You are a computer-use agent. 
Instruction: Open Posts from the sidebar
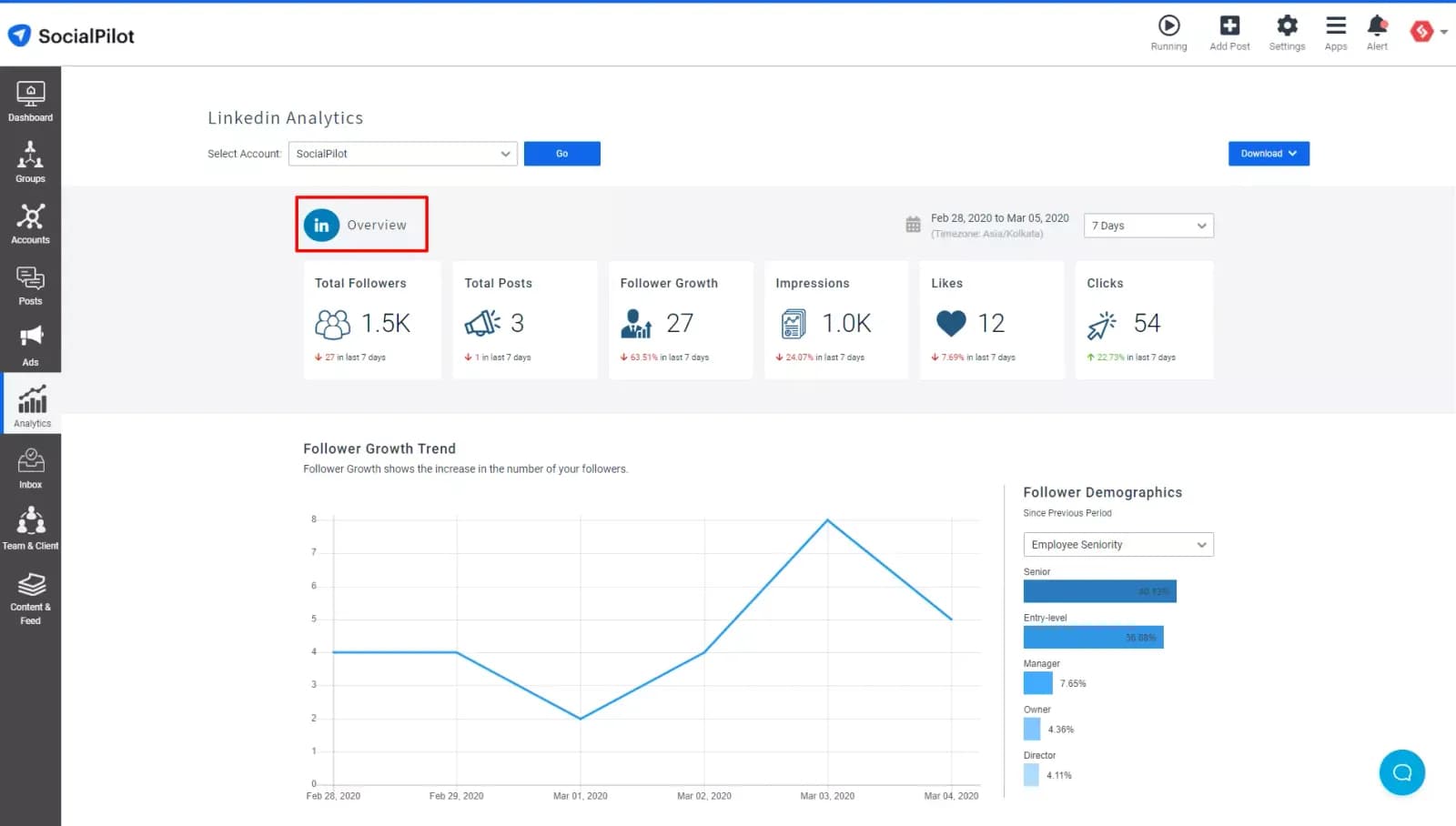click(30, 285)
